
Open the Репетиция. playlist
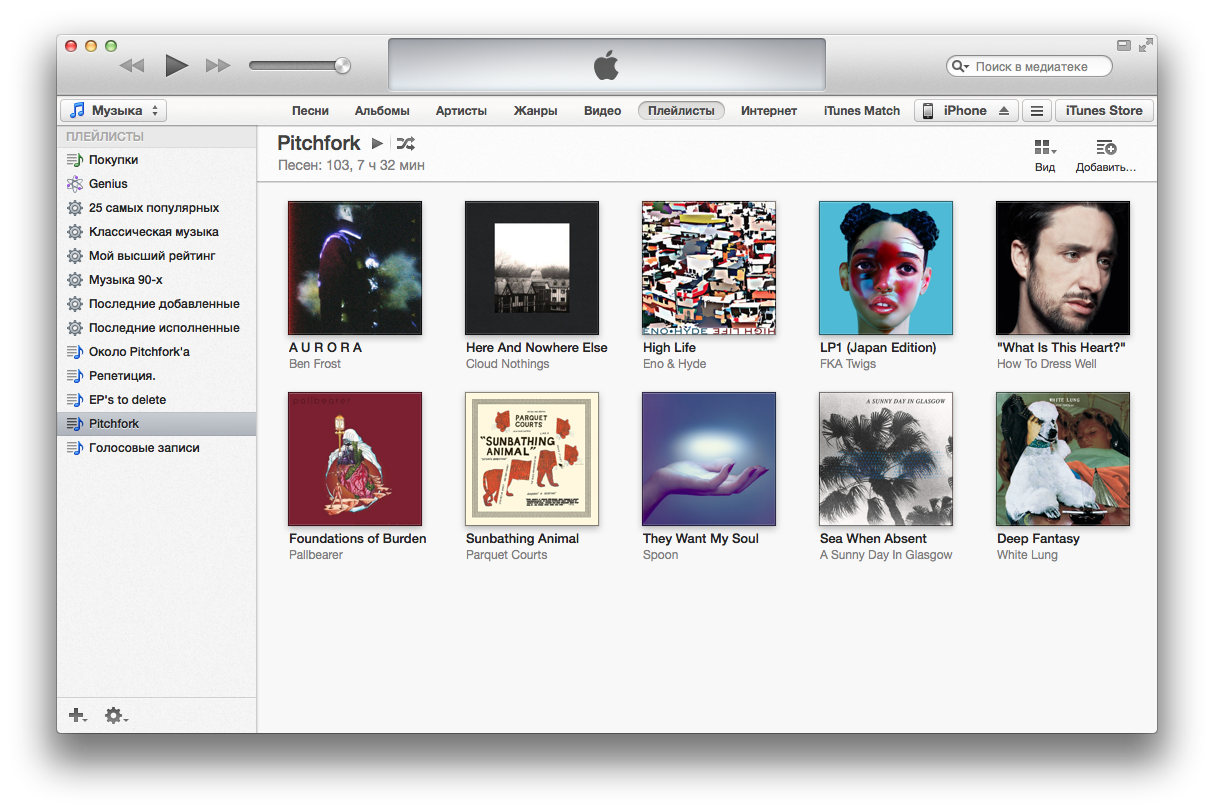pyautogui.click(x=156, y=376)
